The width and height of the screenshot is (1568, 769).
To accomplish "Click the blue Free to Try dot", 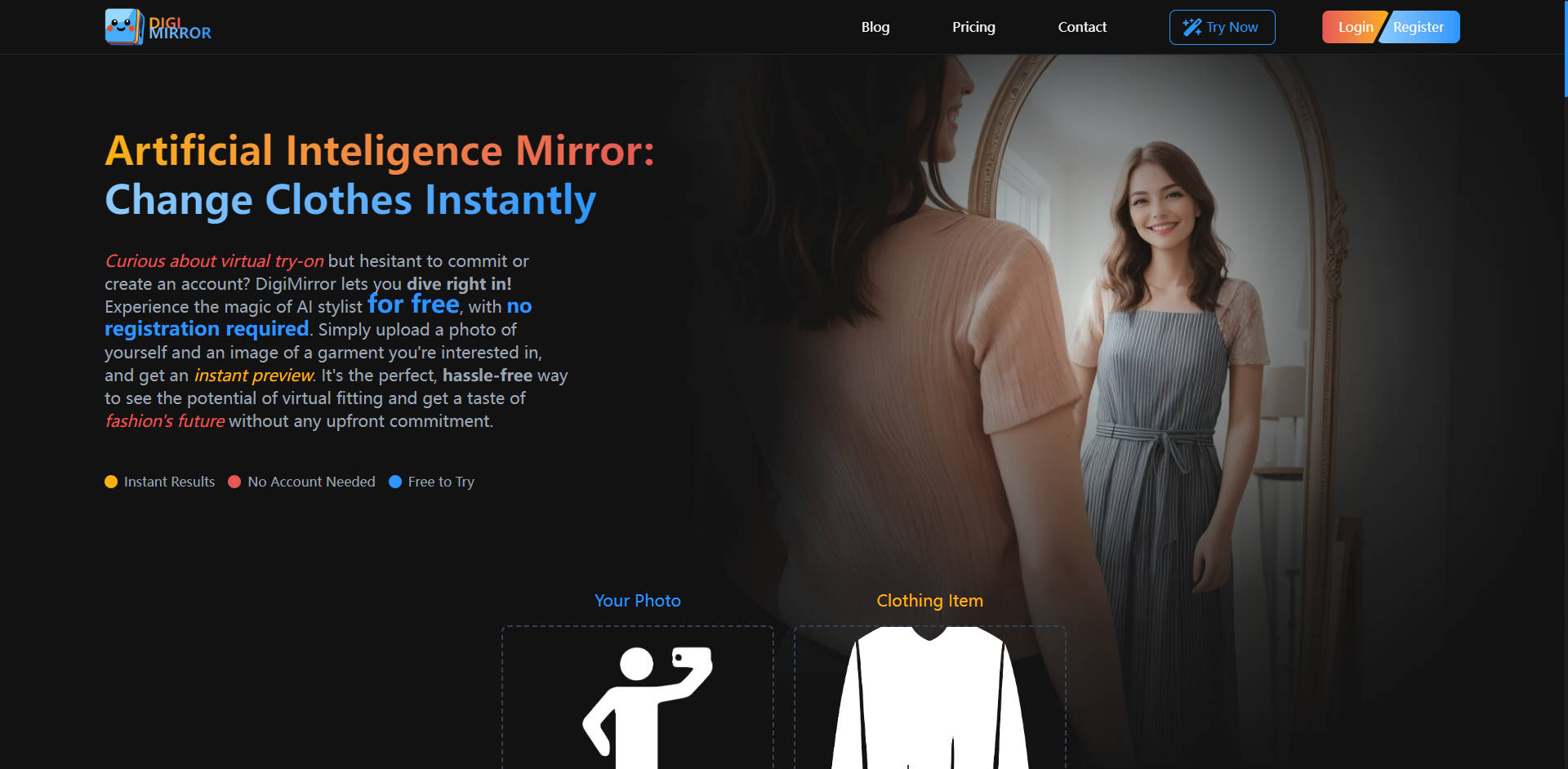I will (396, 482).
